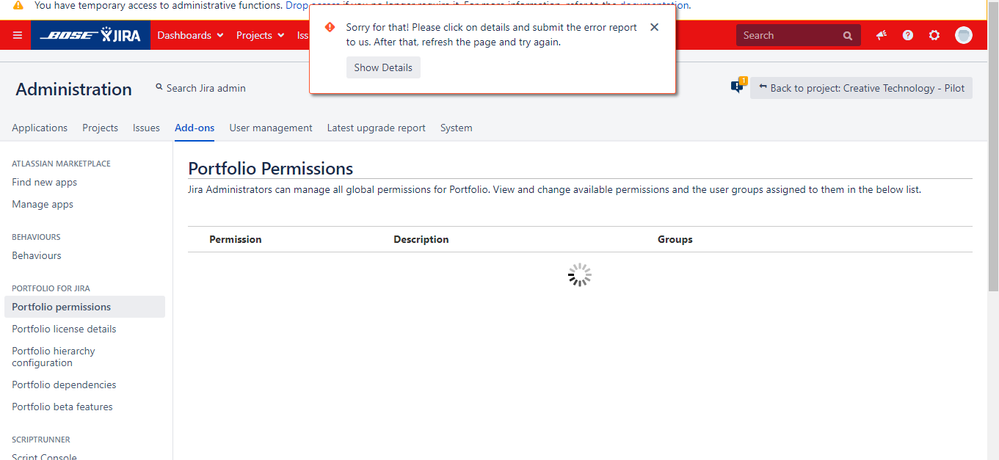Screen dimensions: 999x460
Task: Open Find new apps link
Action: click(45, 182)
